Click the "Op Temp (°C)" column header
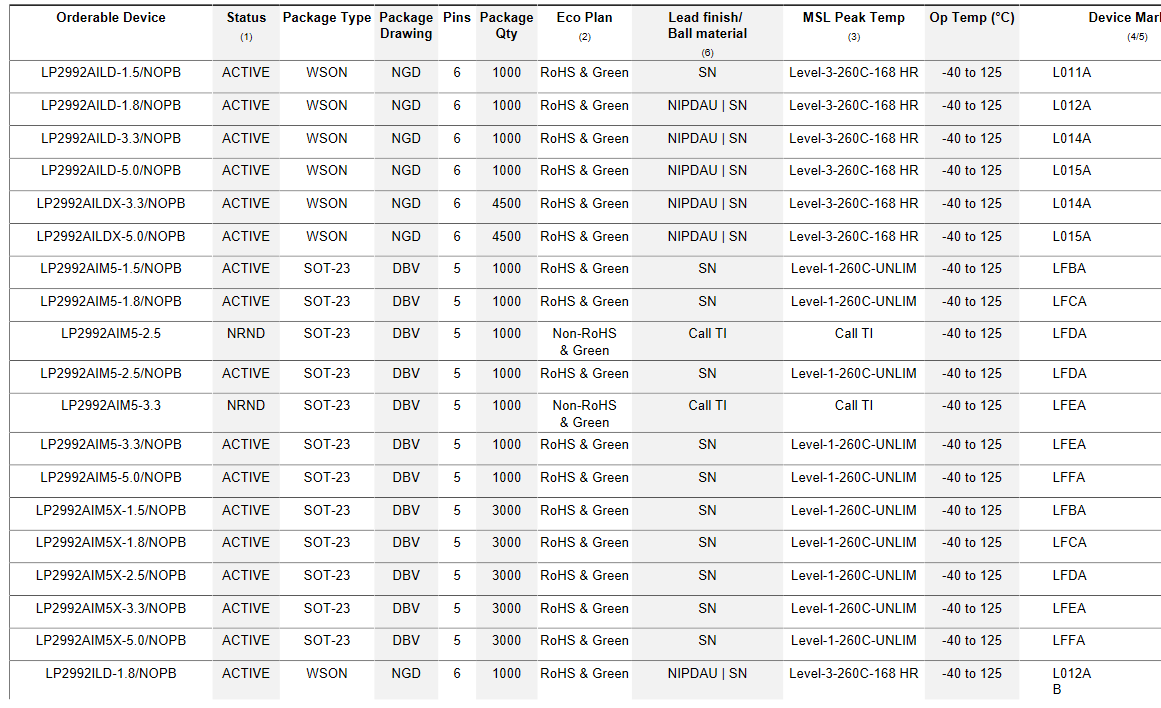1161x708 pixels. (972, 18)
